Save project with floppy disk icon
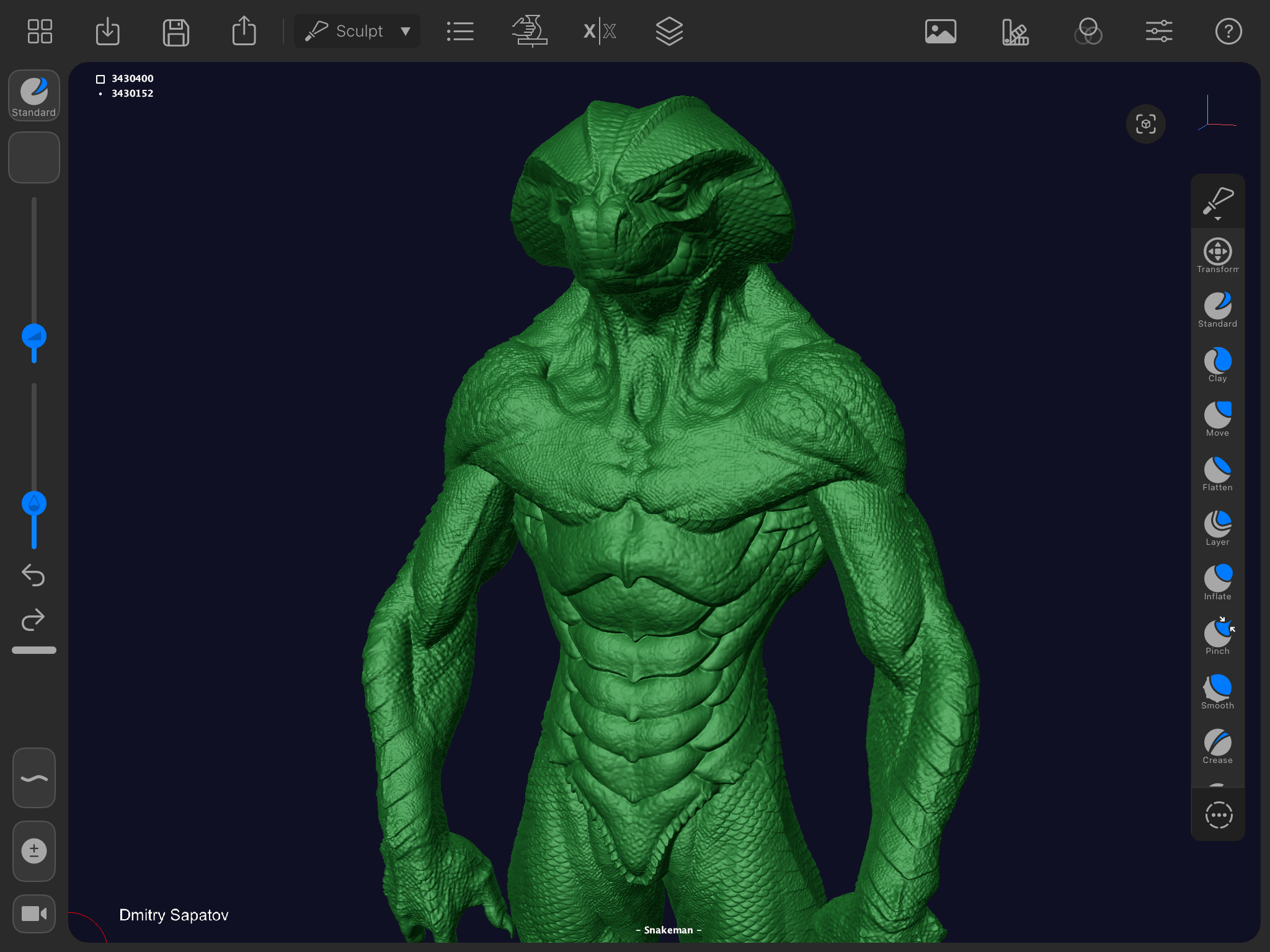This screenshot has height=952, width=1270. click(176, 32)
